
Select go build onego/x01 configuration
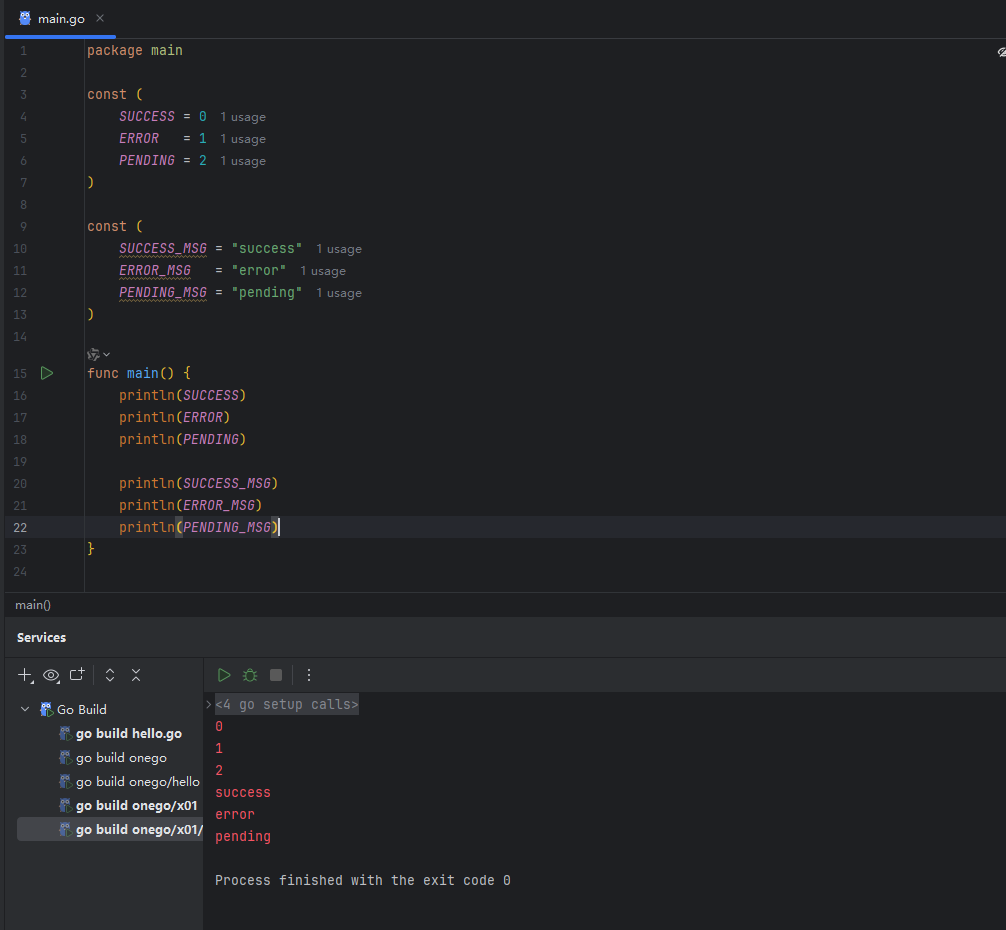(137, 806)
